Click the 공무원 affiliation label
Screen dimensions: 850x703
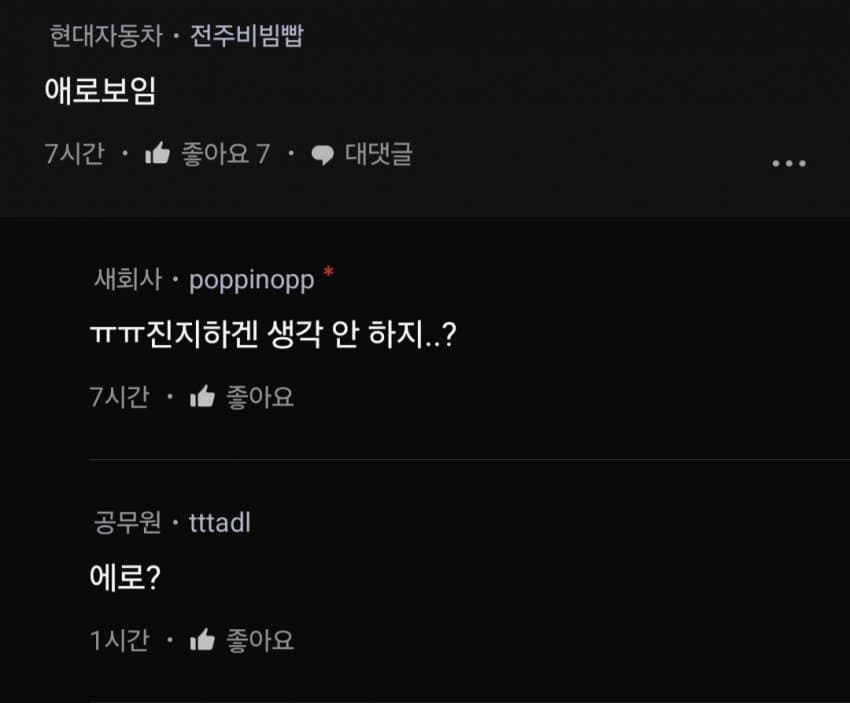pyautogui.click(x=128, y=523)
